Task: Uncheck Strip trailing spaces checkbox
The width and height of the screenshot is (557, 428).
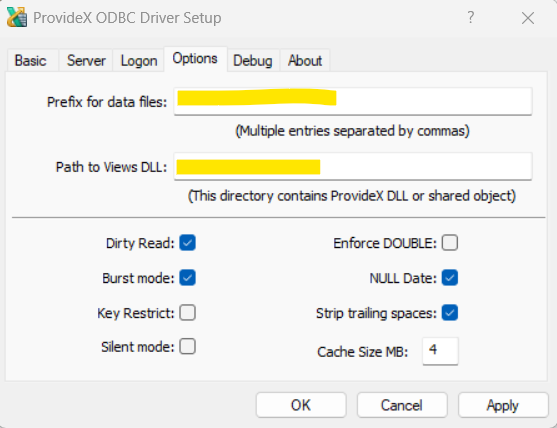Action: 450,313
